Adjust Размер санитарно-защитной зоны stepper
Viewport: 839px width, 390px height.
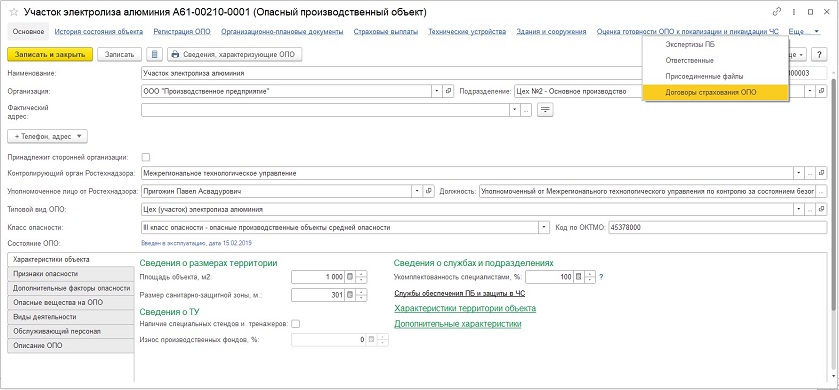[x=362, y=295]
